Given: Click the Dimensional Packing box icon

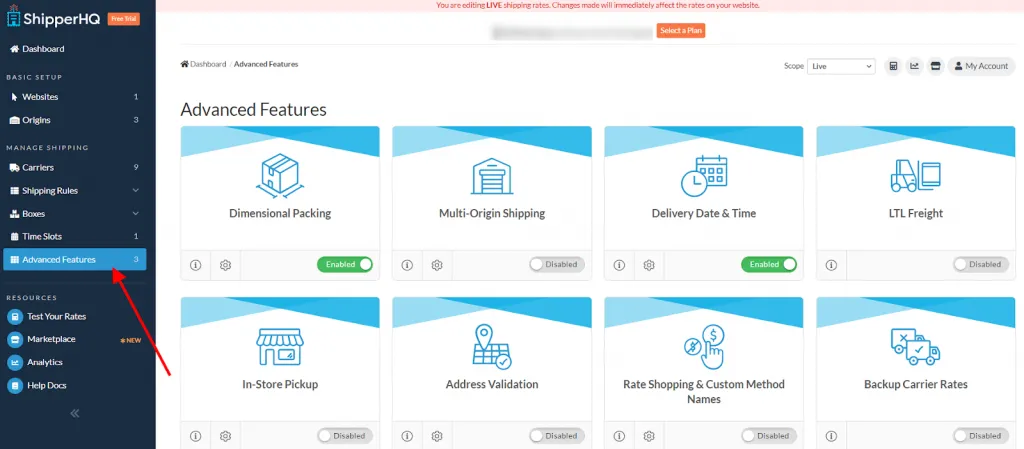Looking at the screenshot, I should [x=280, y=176].
